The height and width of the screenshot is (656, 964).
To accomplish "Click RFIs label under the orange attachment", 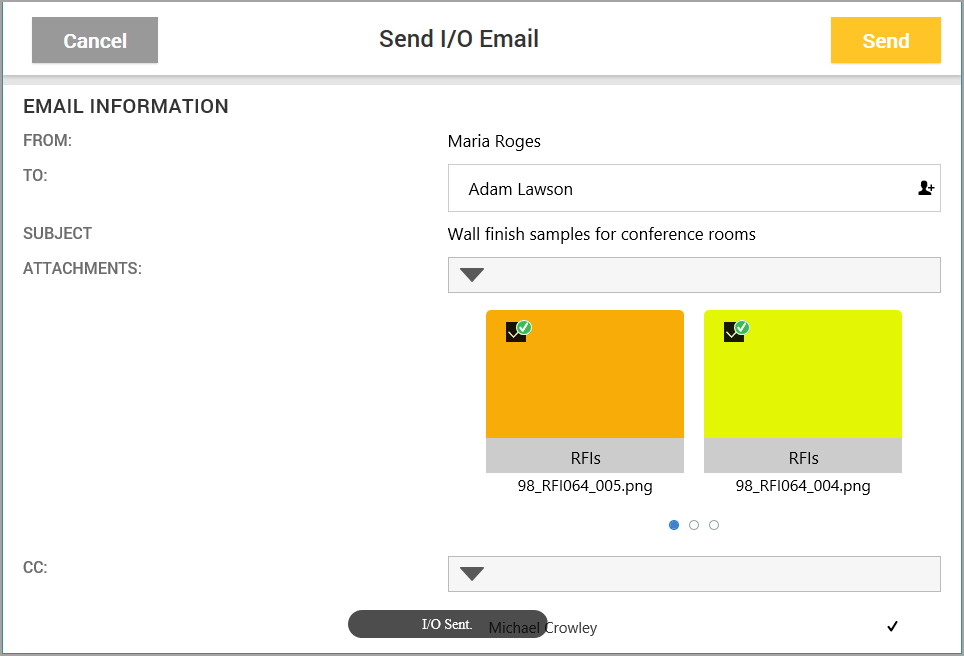I will [x=585, y=457].
